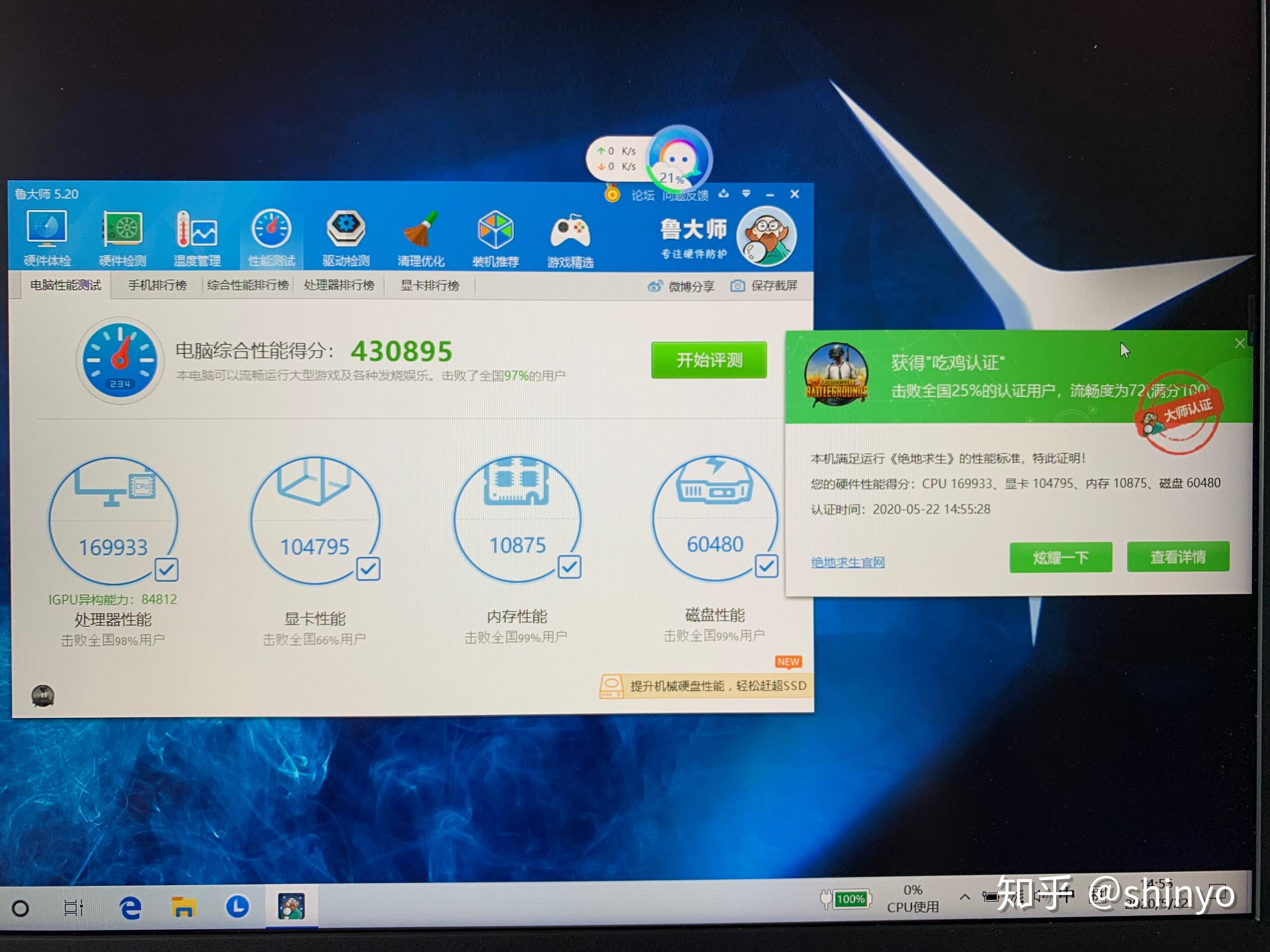Click 微博分享 share button
Viewport: 1270px width, 952px height.
coord(681,287)
